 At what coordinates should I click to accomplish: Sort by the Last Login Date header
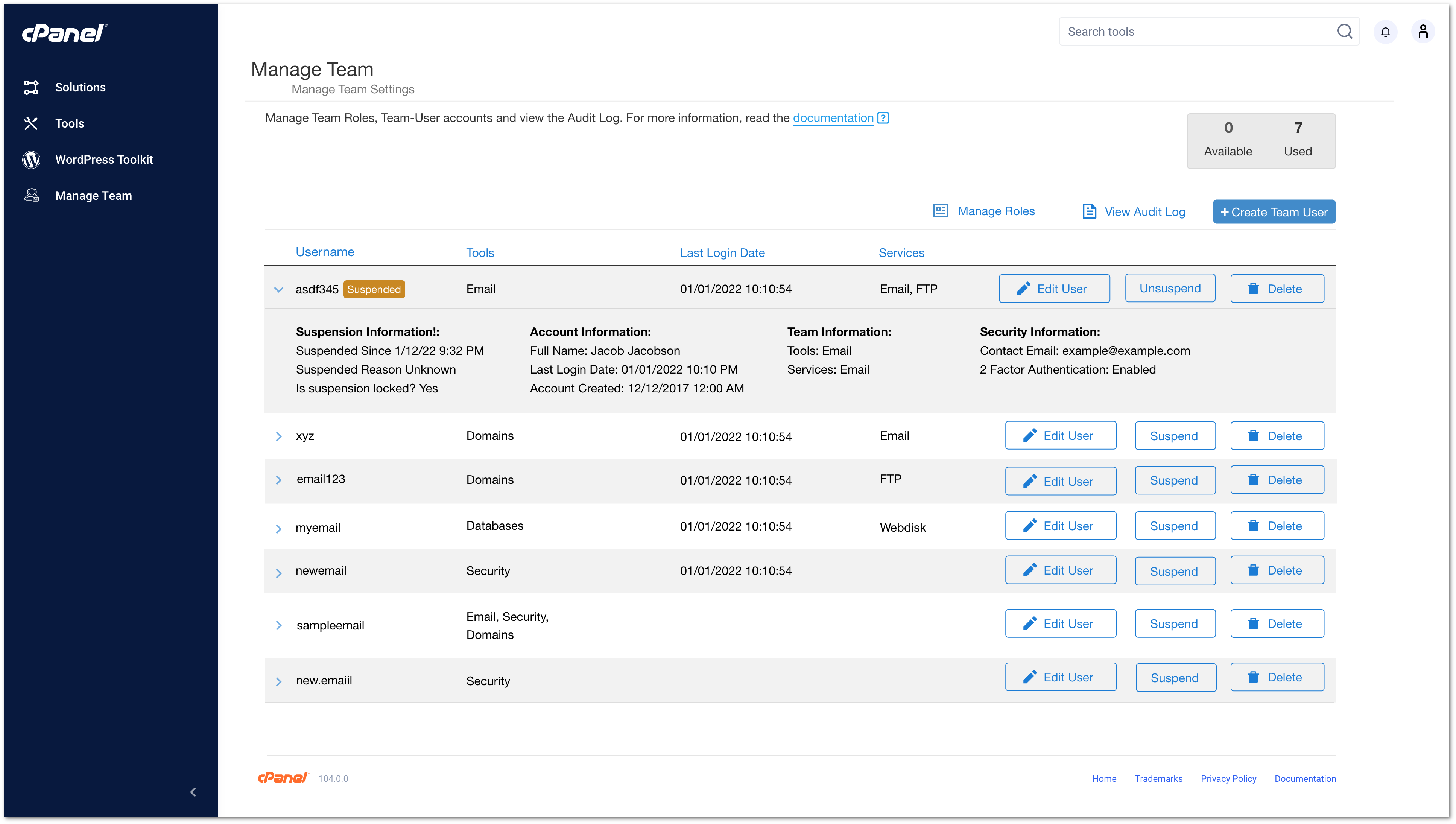[722, 252]
